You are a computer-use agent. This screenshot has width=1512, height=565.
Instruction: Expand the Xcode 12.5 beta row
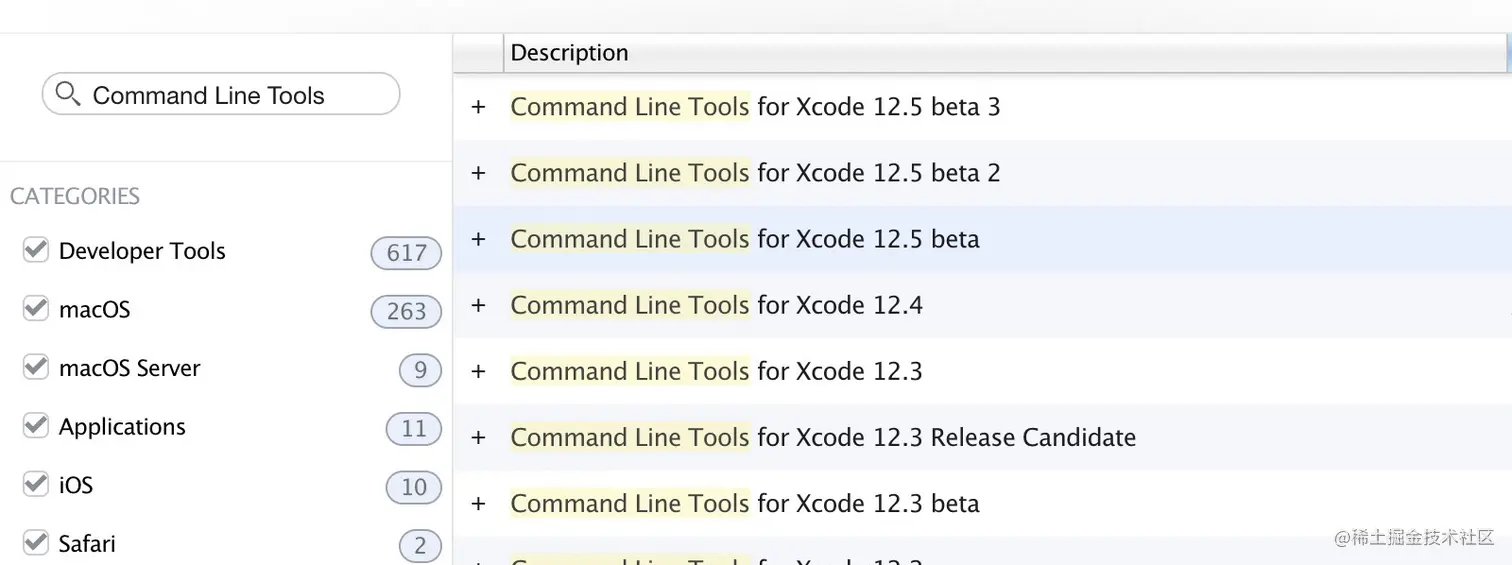[478, 239]
